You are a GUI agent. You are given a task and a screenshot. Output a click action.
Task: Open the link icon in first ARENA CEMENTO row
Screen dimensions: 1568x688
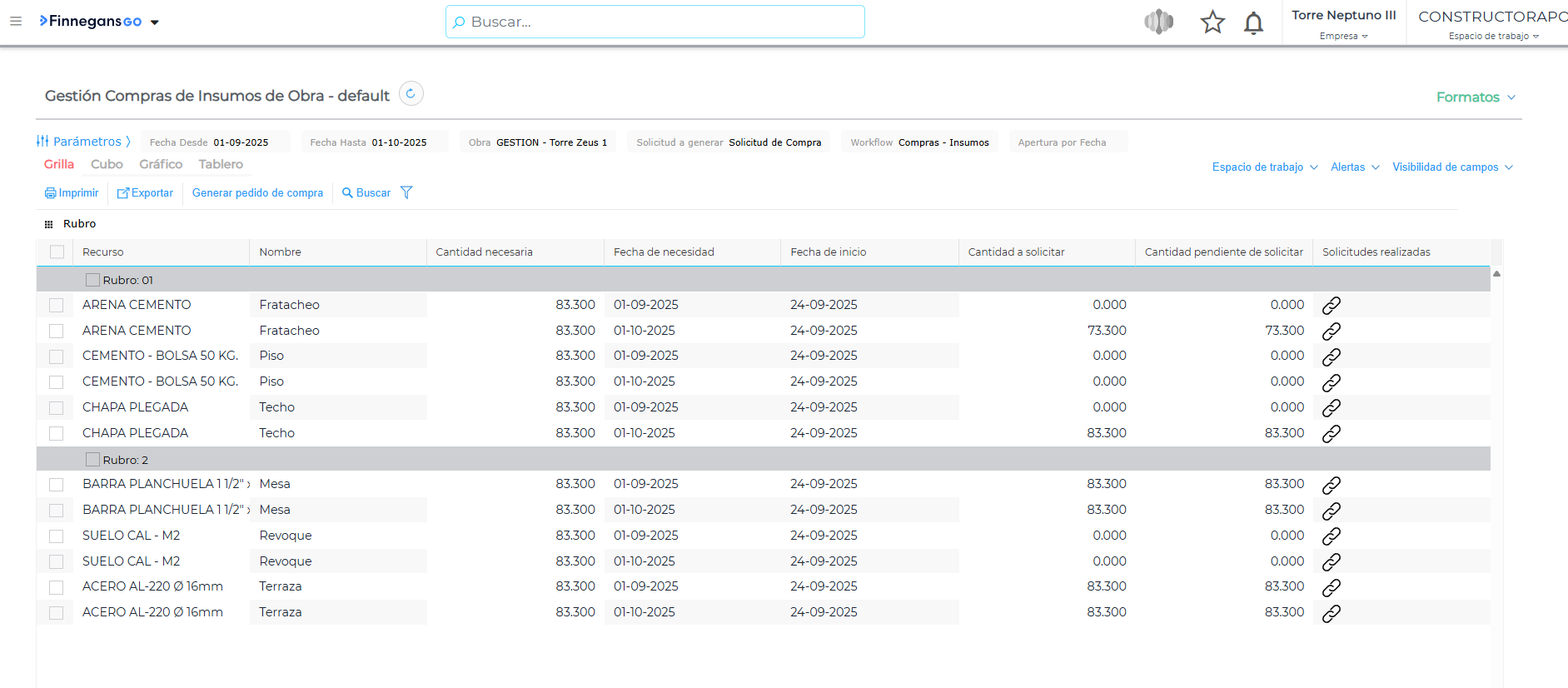point(1331,306)
